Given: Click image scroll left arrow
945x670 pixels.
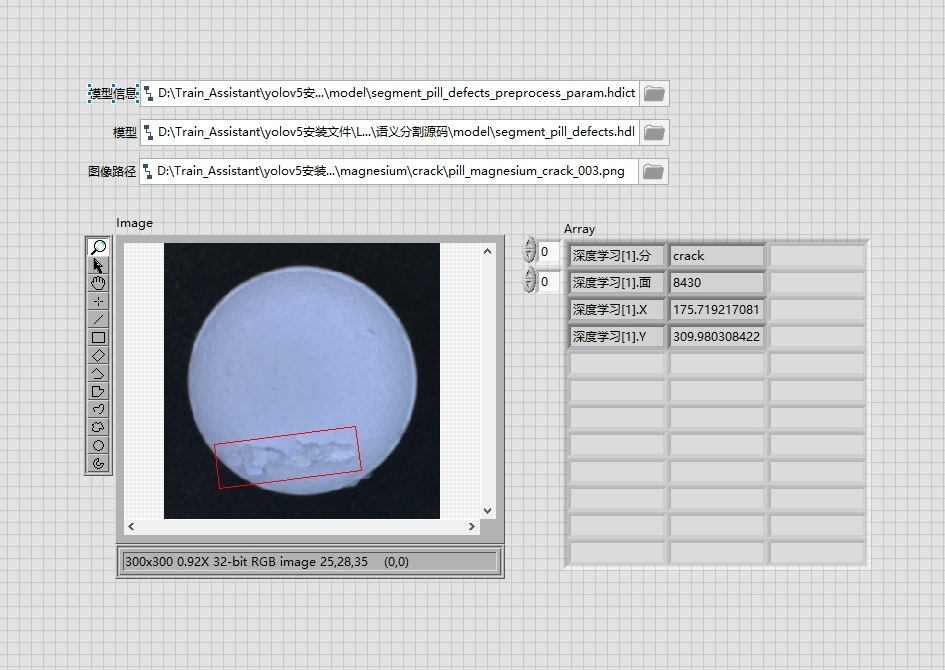Looking at the screenshot, I should coord(131,527).
